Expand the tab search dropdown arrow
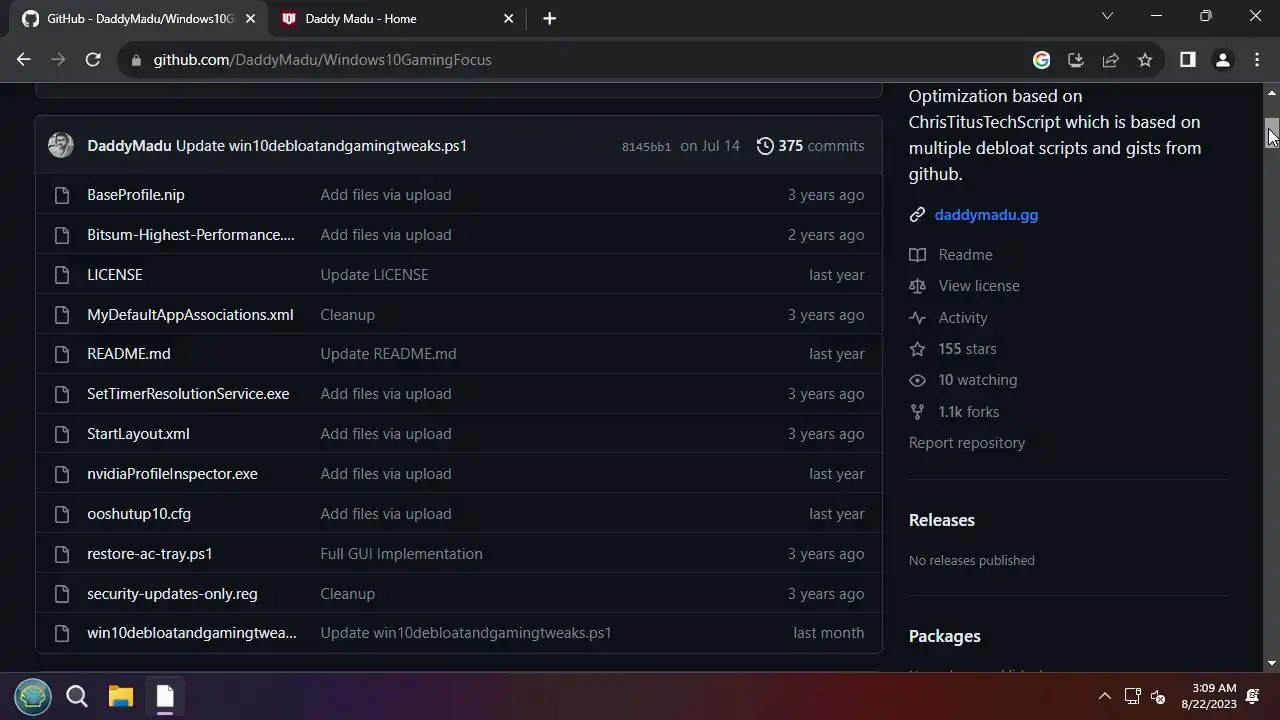This screenshot has width=1280, height=720. [x=1107, y=16]
